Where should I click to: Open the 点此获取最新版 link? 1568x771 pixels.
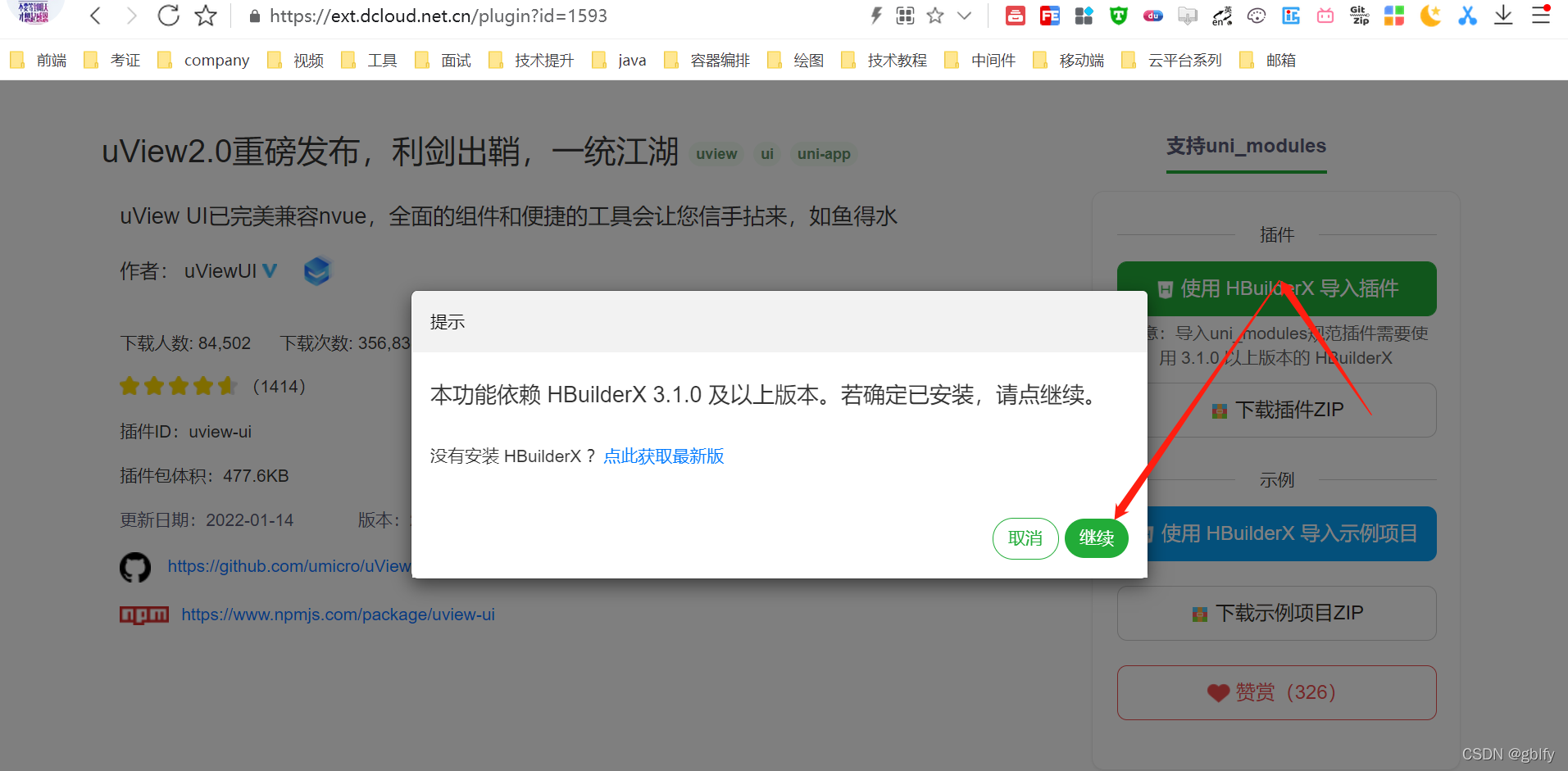(x=663, y=456)
